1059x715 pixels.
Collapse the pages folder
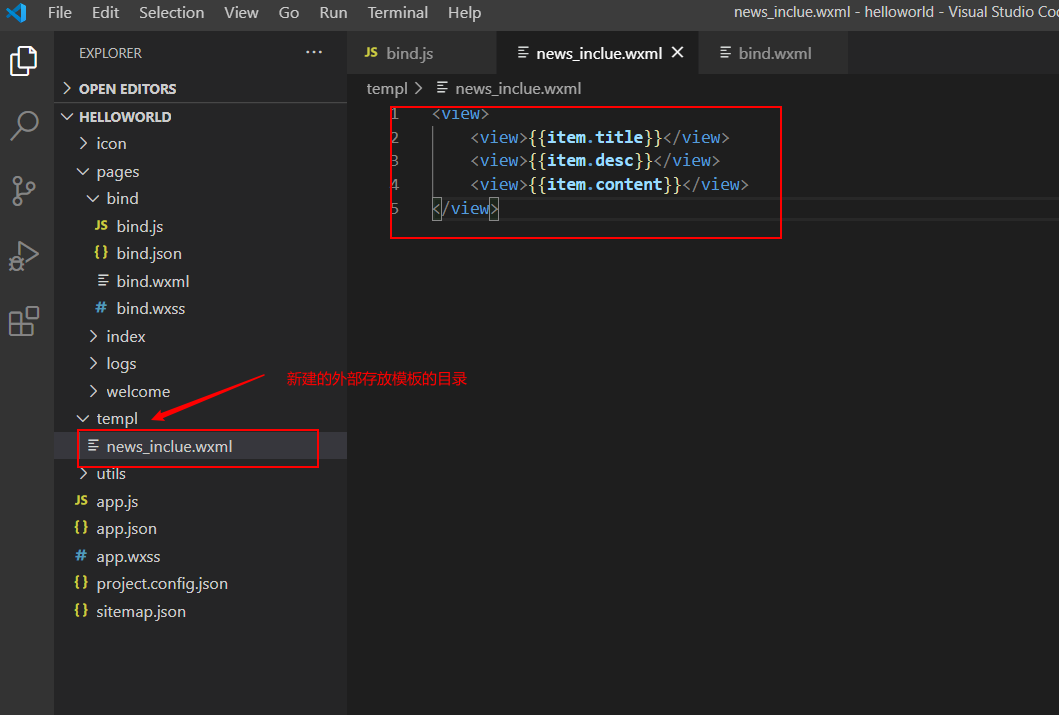pos(83,171)
